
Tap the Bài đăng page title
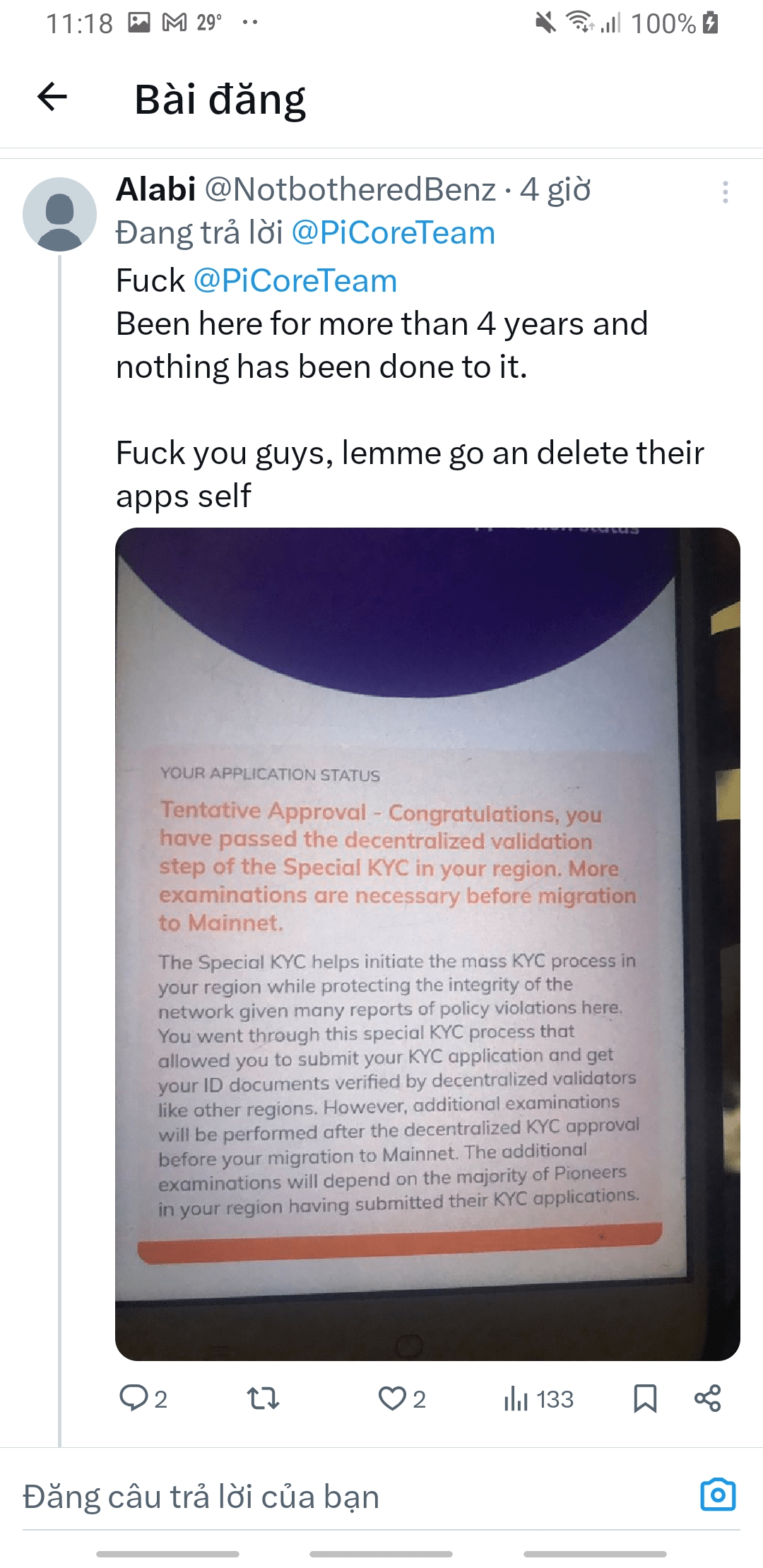(x=220, y=99)
